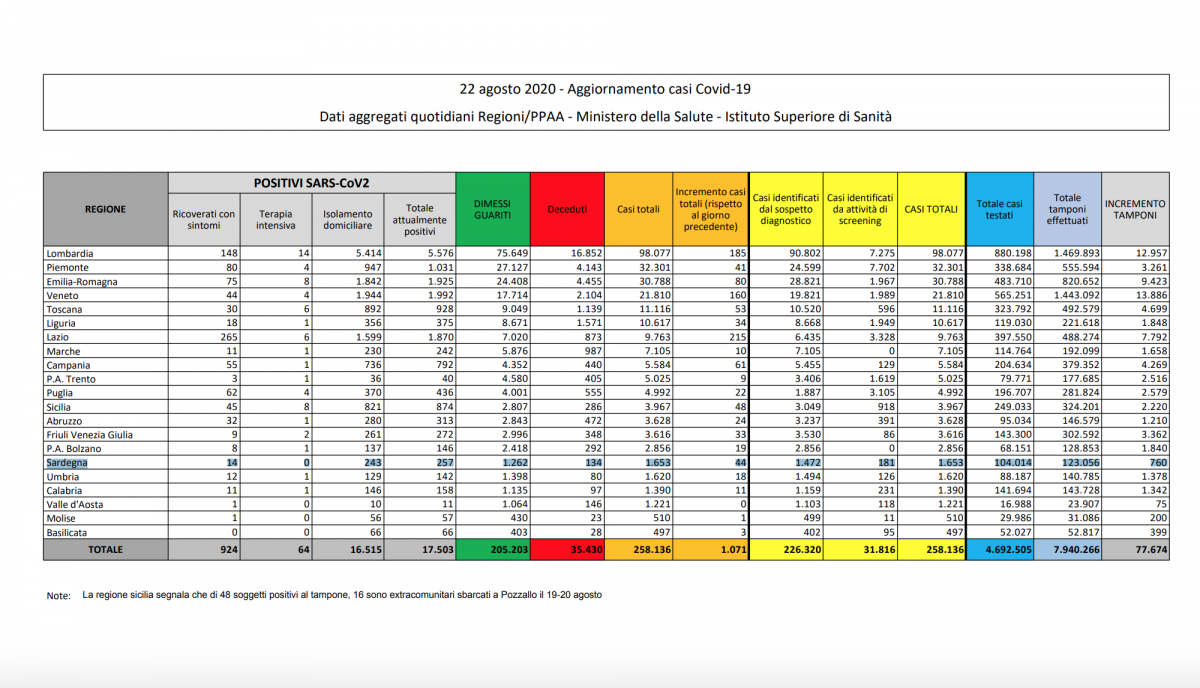Select the Lombardia row label
The height and width of the screenshot is (688, 1200).
(70, 254)
